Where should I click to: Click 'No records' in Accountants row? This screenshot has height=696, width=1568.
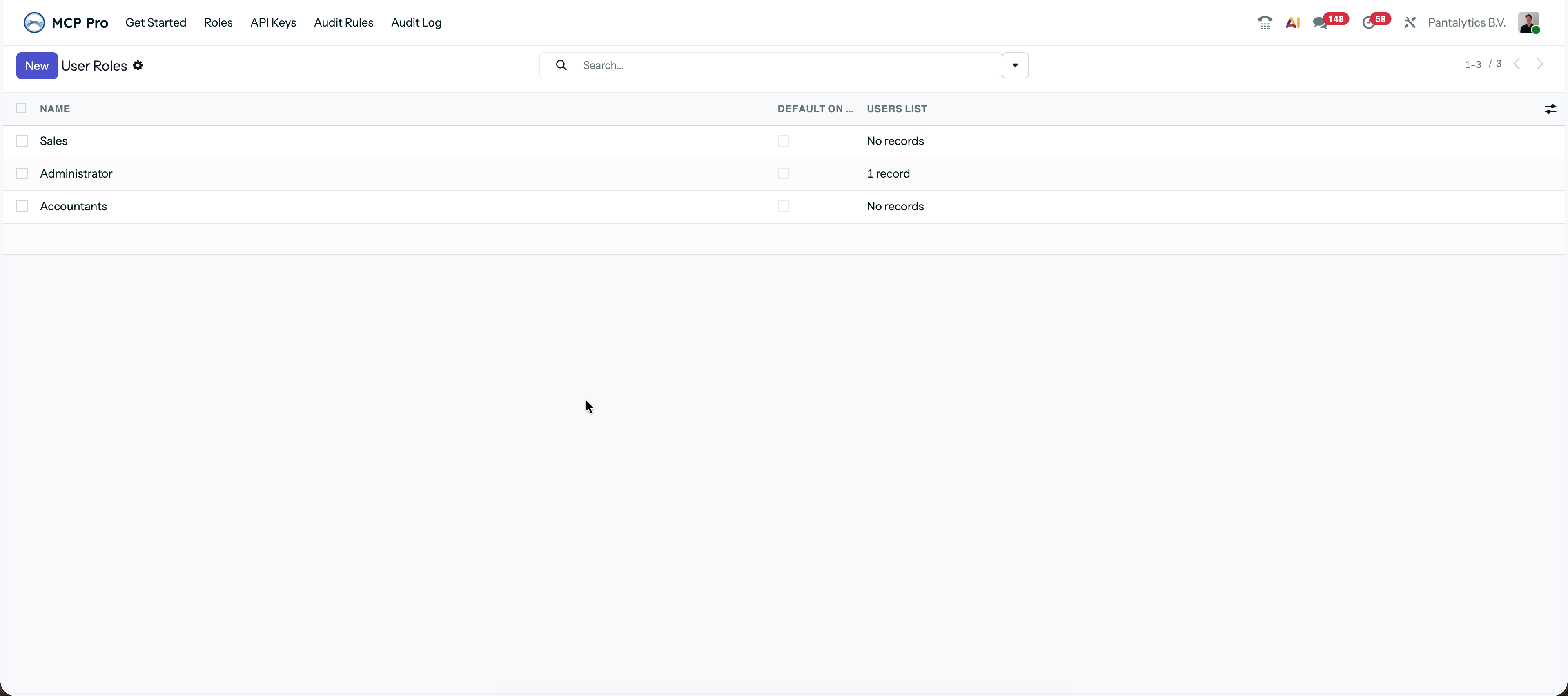pos(895,206)
